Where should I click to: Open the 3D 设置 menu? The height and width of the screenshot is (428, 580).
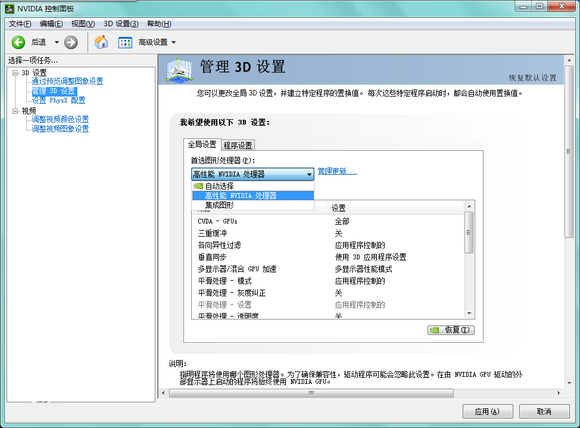(121, 24)
